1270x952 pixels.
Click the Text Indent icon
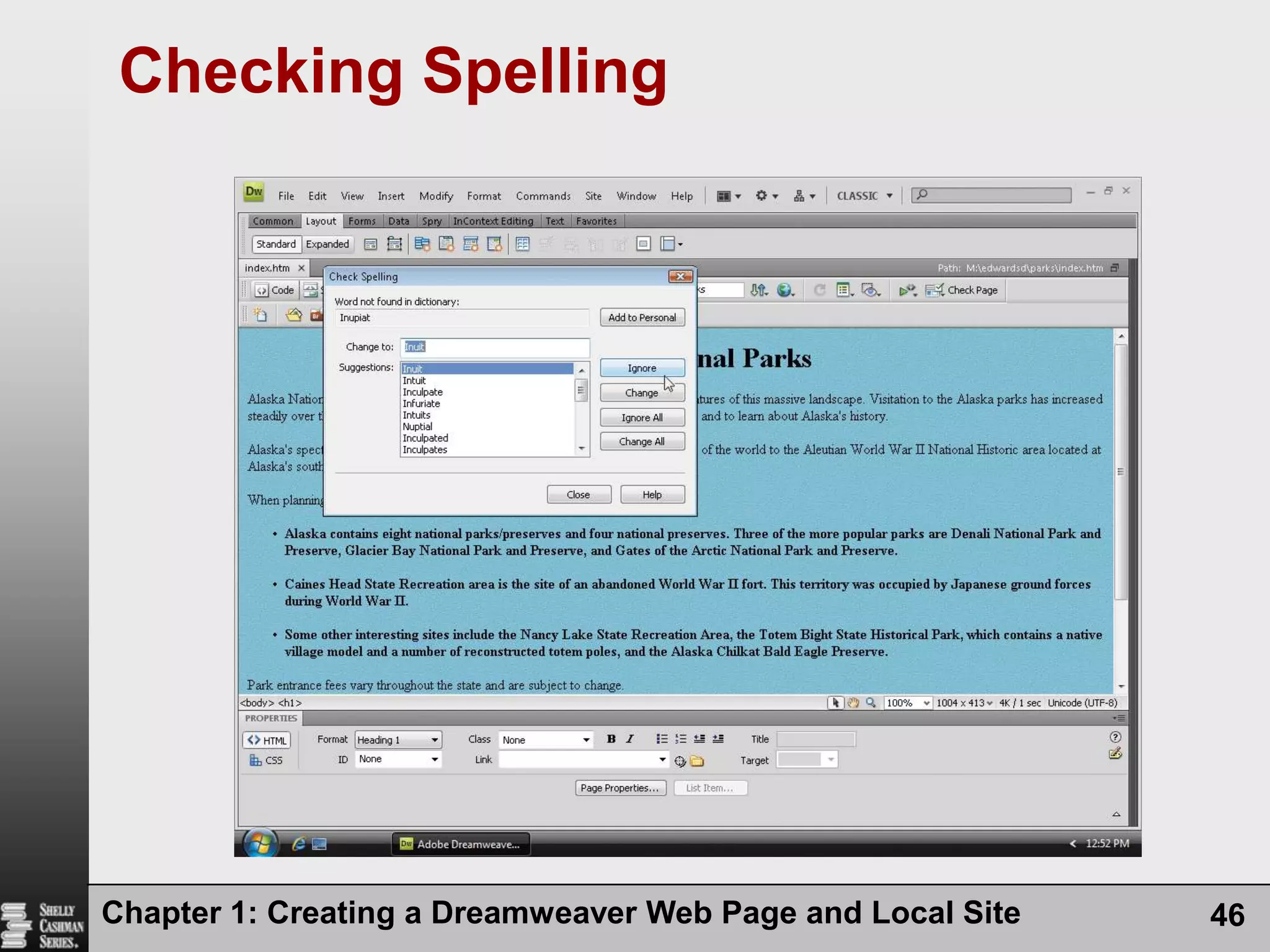[718, 739]
